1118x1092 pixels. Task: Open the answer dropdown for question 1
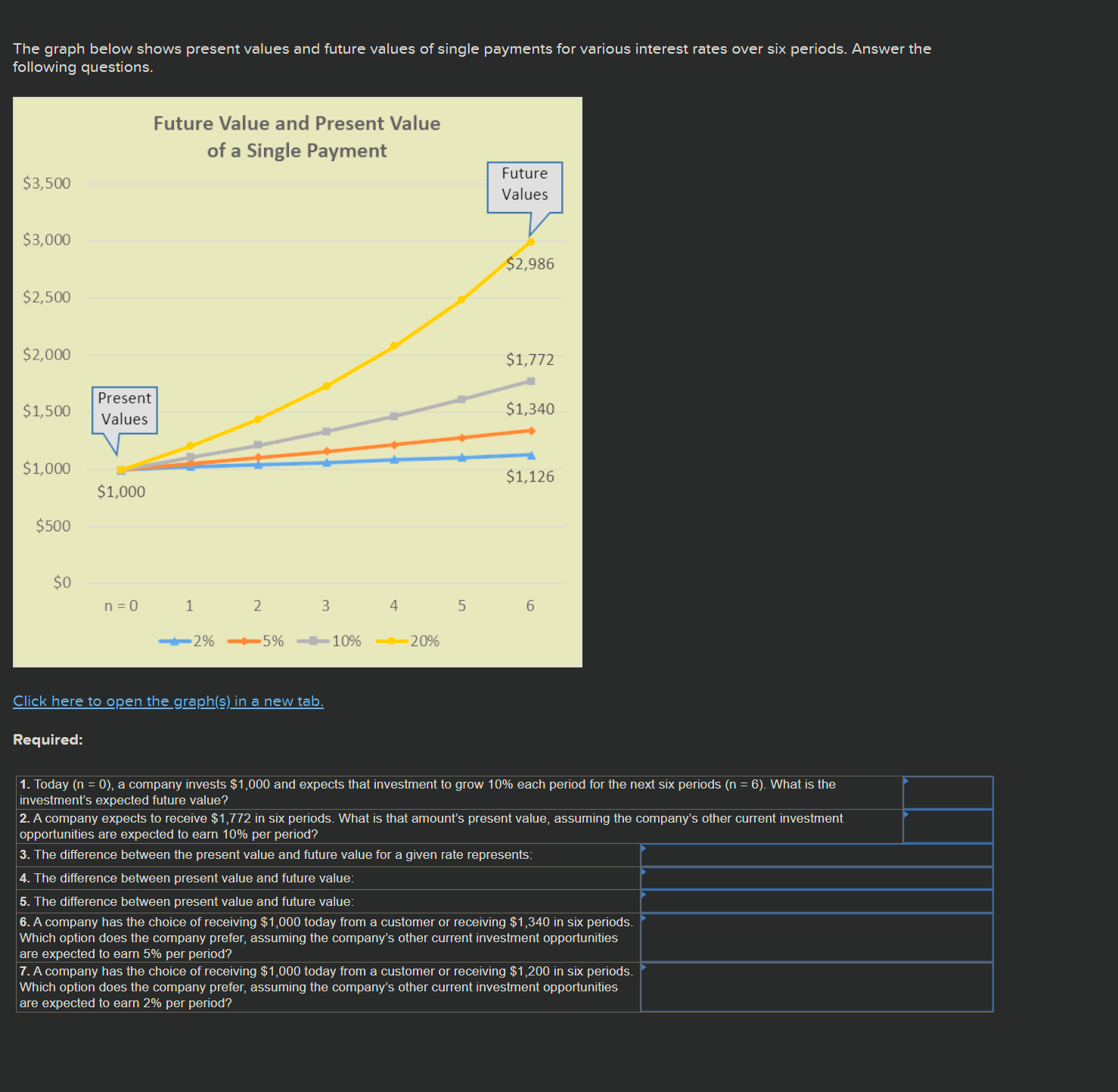(948, 792)
